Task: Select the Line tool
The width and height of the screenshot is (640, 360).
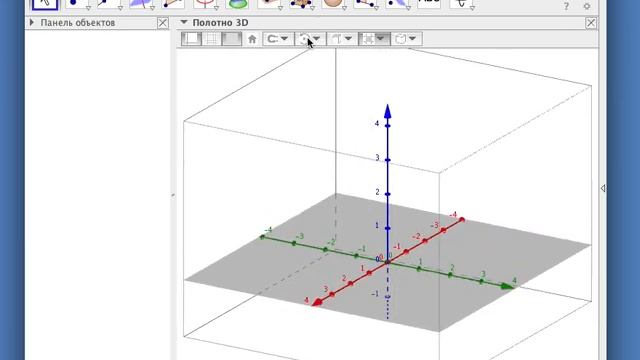Action: coord(109,4)
